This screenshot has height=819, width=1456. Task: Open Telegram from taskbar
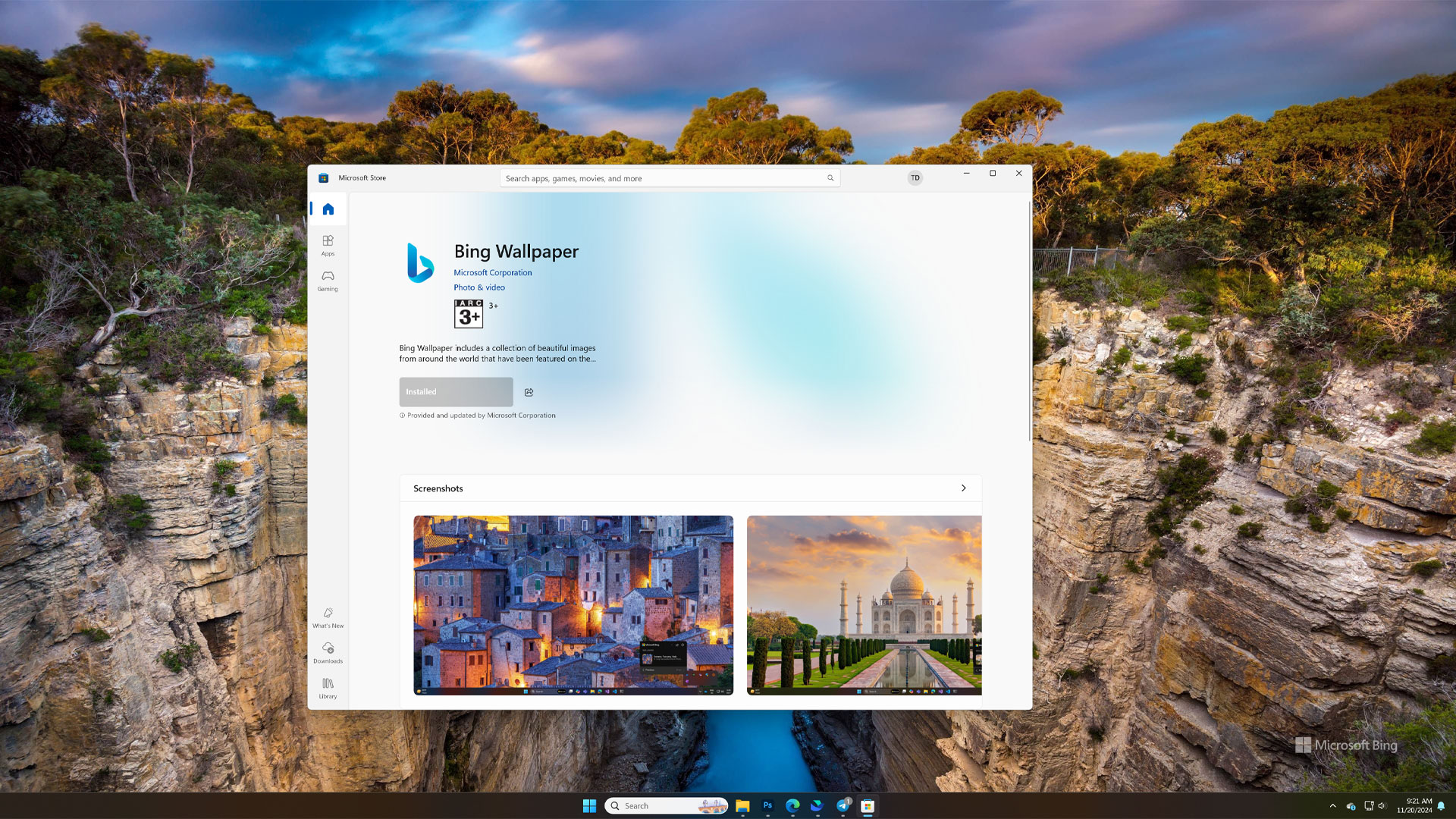pyautogui.click(x=843, y=805)
